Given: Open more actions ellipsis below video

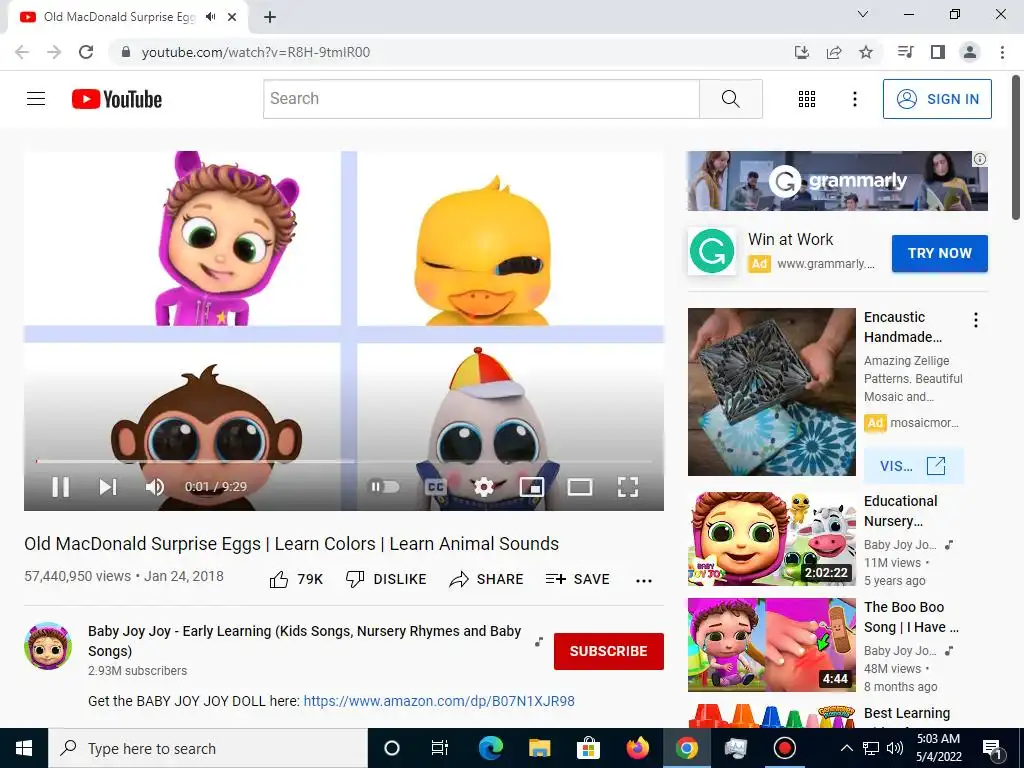Looking at the screenshot, I should pyautogui.click(x=644, y=581).
